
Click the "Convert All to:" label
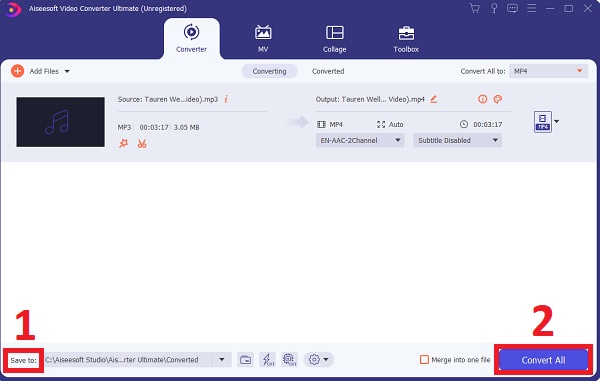pos(483,71)
